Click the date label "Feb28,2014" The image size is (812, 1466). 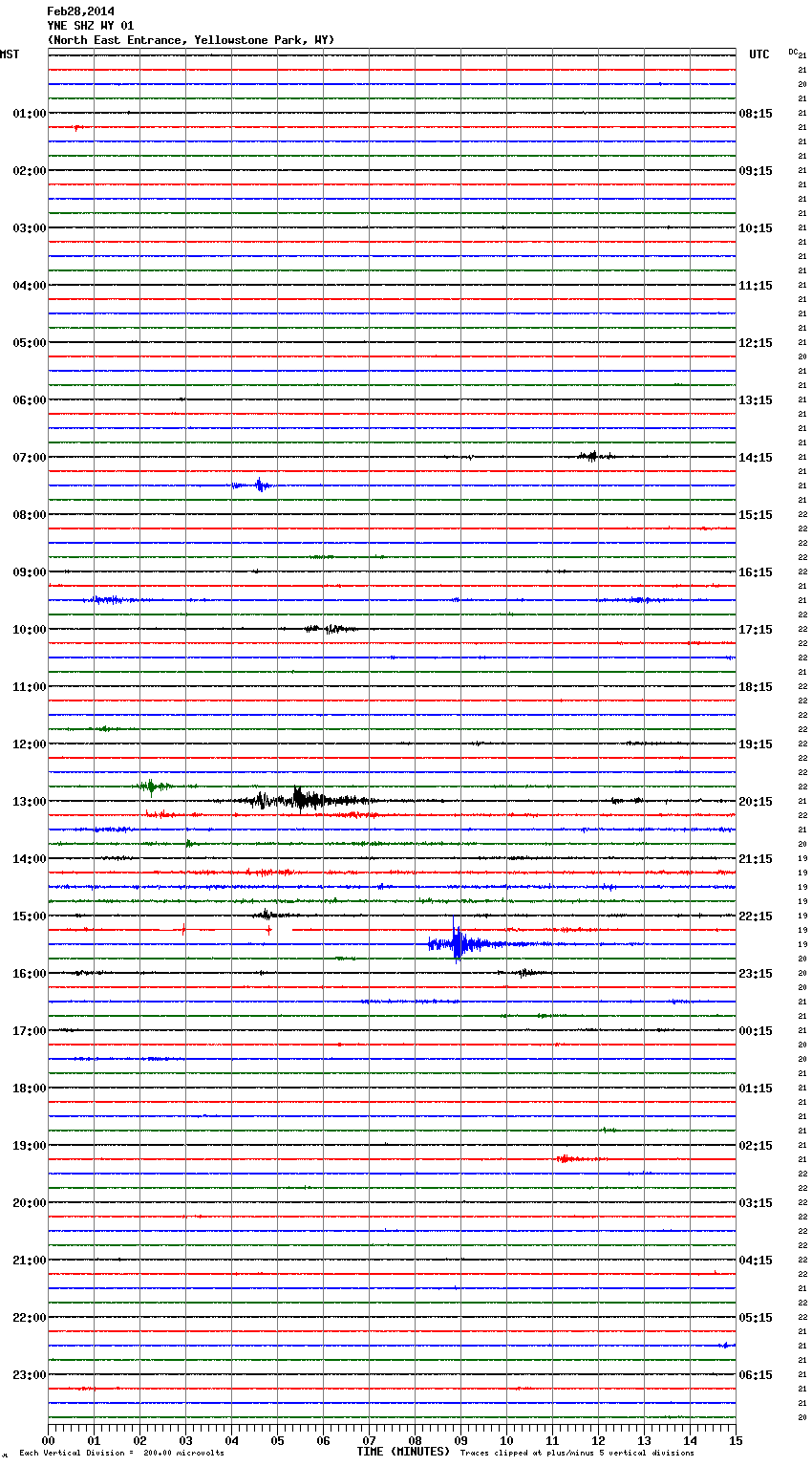coord(80,11)
